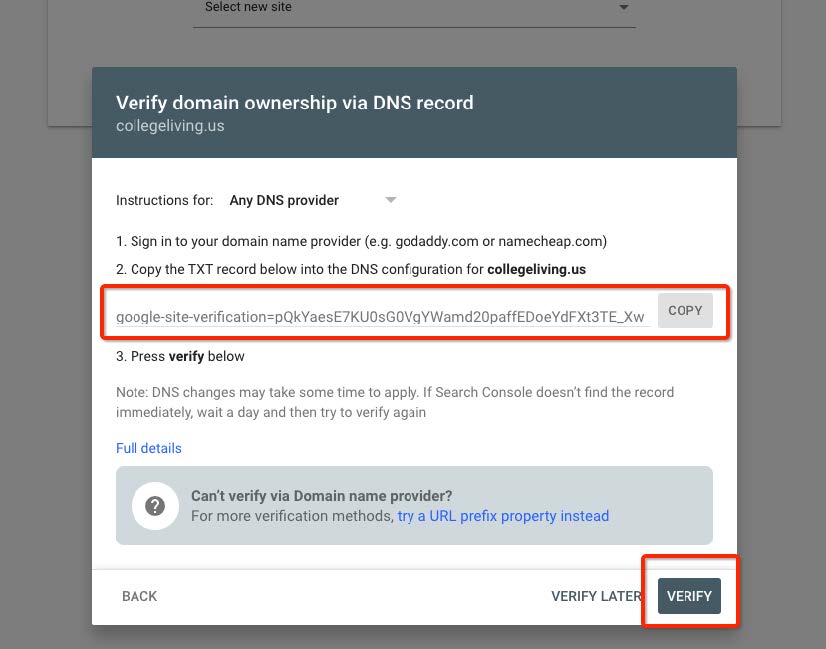Viewport: 826px width, 649px height.
Task: Follow try a URL prefix property instead link
Action: (503, 515)
